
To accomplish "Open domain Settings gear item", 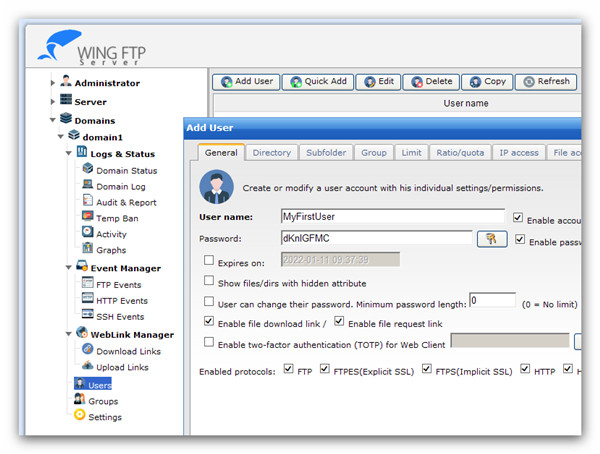I will click(x=104, y=416).
